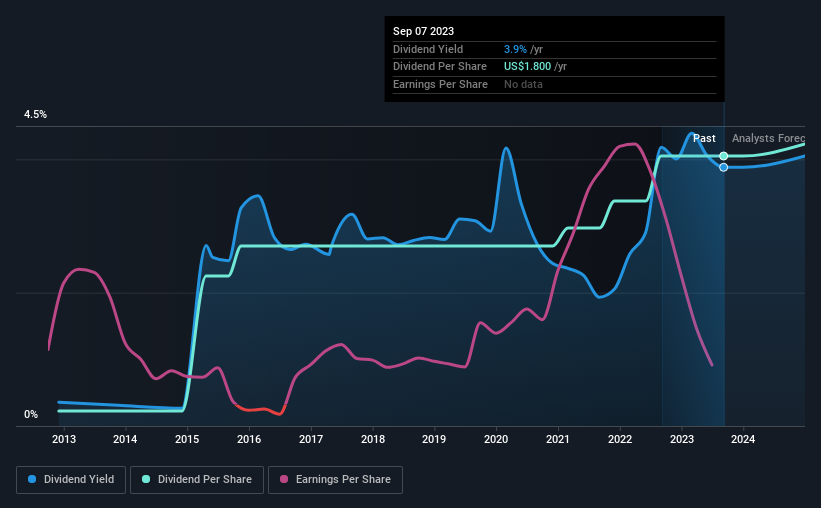Select the 2024 label on the x-axis
This screenshot has height=508, width=821.
tap(743, 439)
